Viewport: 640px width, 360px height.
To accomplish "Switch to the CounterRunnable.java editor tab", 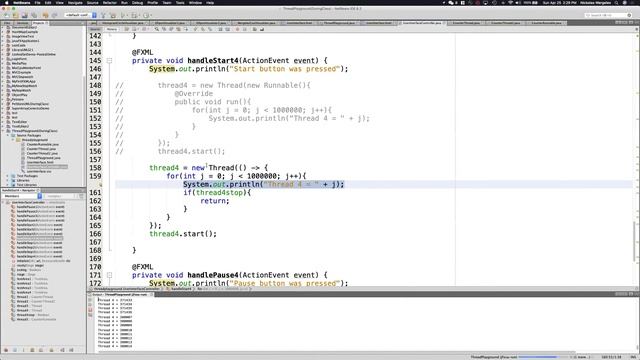I will click(x=547, y=23).
